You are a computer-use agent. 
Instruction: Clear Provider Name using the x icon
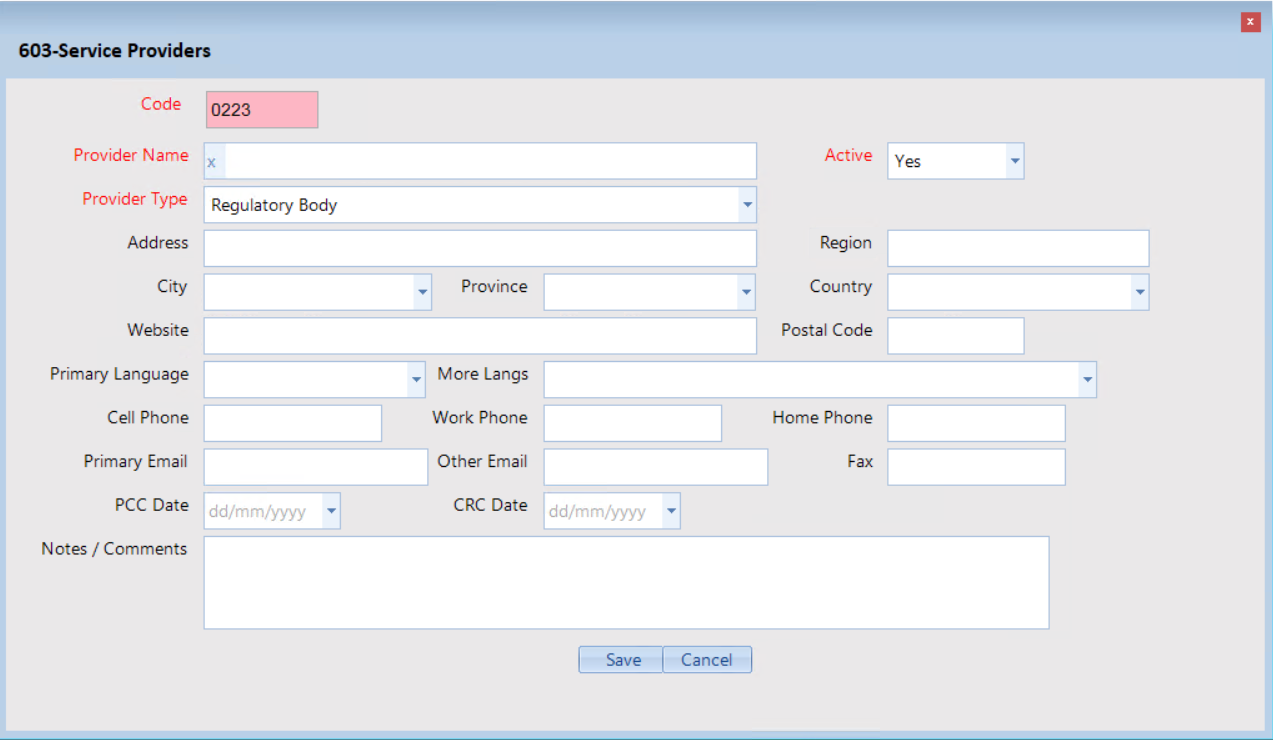coord(211,162)
